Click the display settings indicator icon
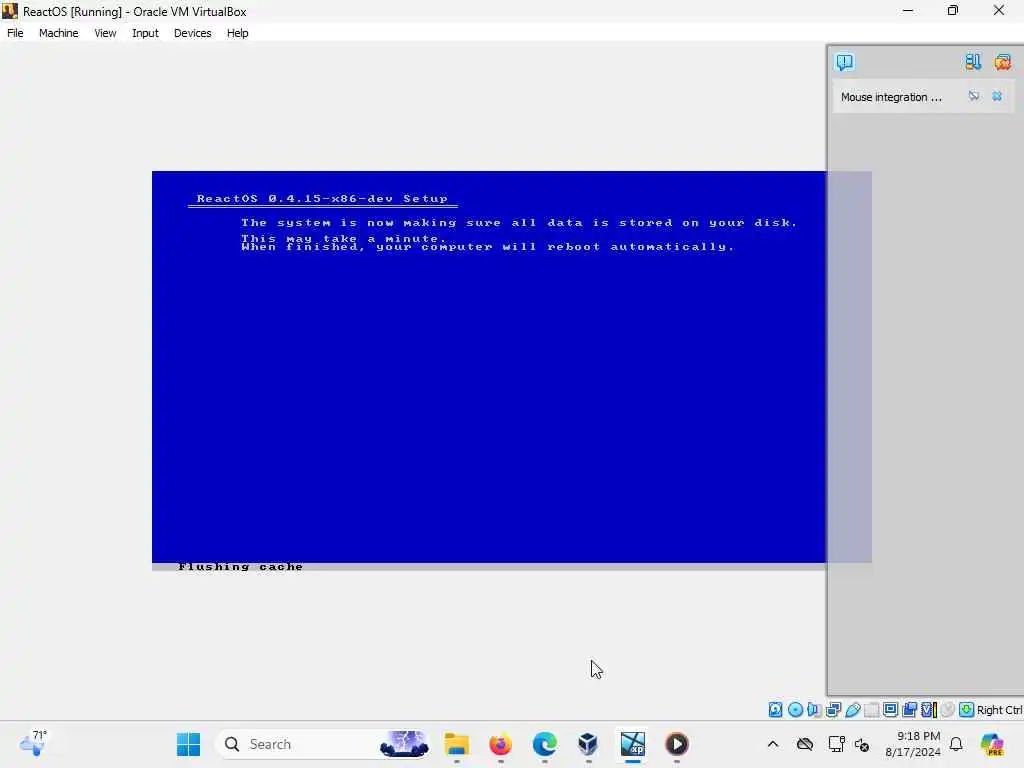1024x768 pixels. tap(890, 709)
